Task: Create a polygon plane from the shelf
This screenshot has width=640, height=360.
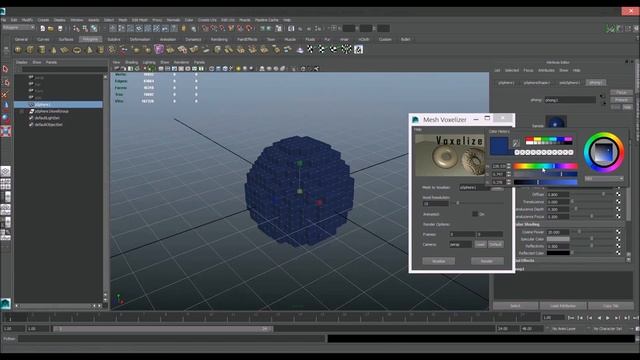Action: click(x=65, y=50)
